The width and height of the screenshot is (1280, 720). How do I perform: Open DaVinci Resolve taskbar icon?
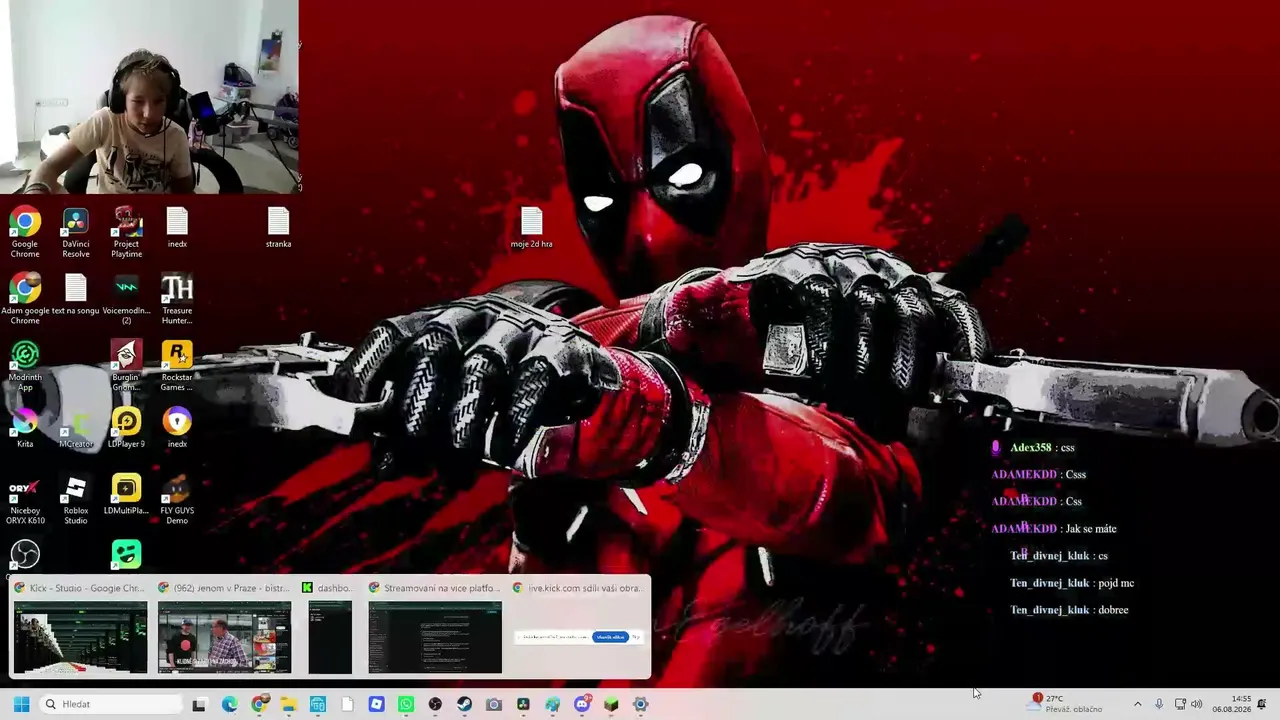click(523, 704)
